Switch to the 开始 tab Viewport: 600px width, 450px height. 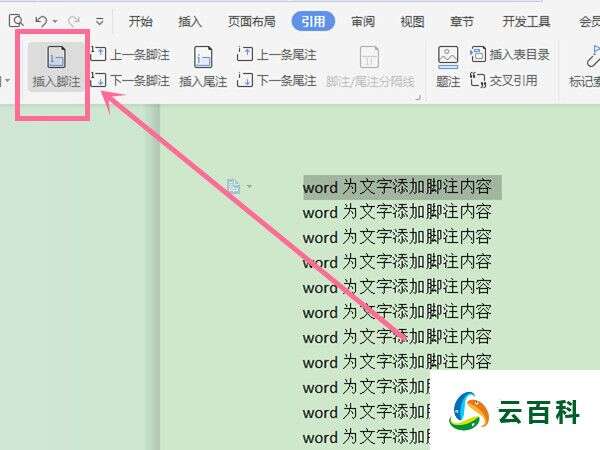(140, 21)
